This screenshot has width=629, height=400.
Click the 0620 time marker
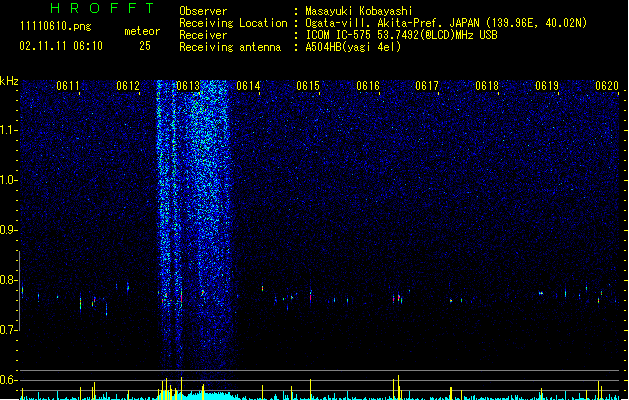[607, 86]
